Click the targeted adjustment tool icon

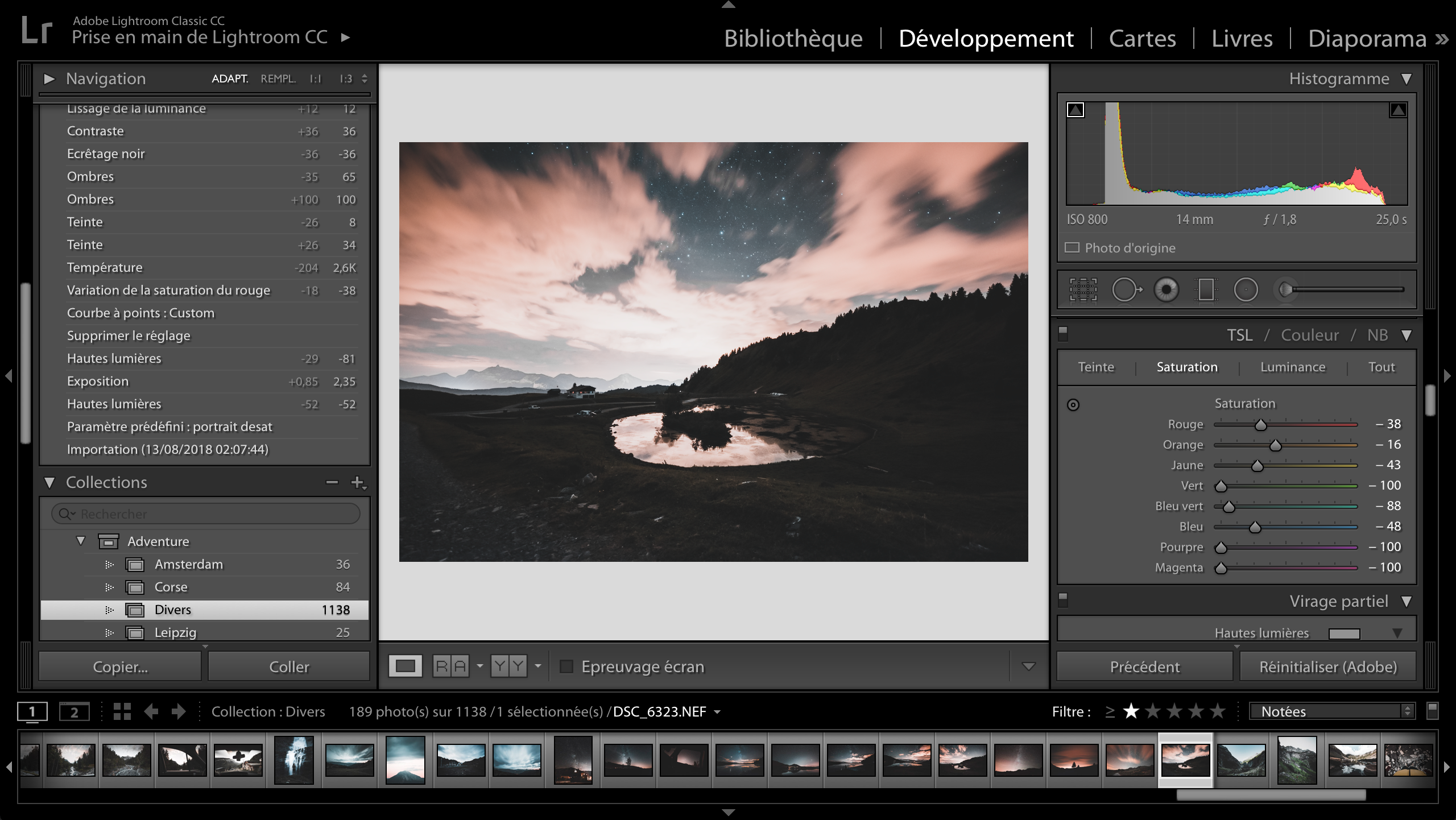[x=1073, y=404]
